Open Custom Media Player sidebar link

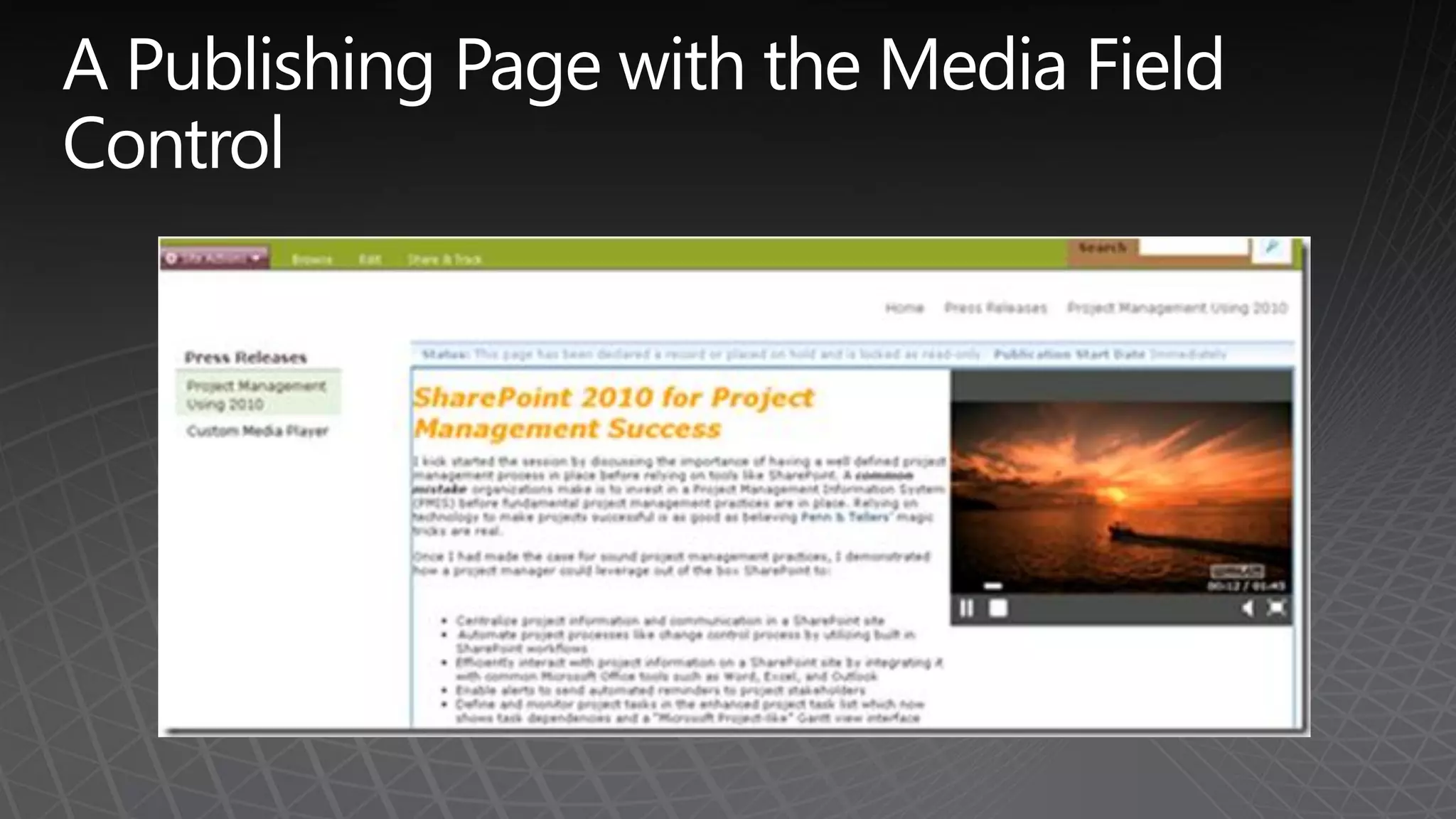click(x=257, y=431)
